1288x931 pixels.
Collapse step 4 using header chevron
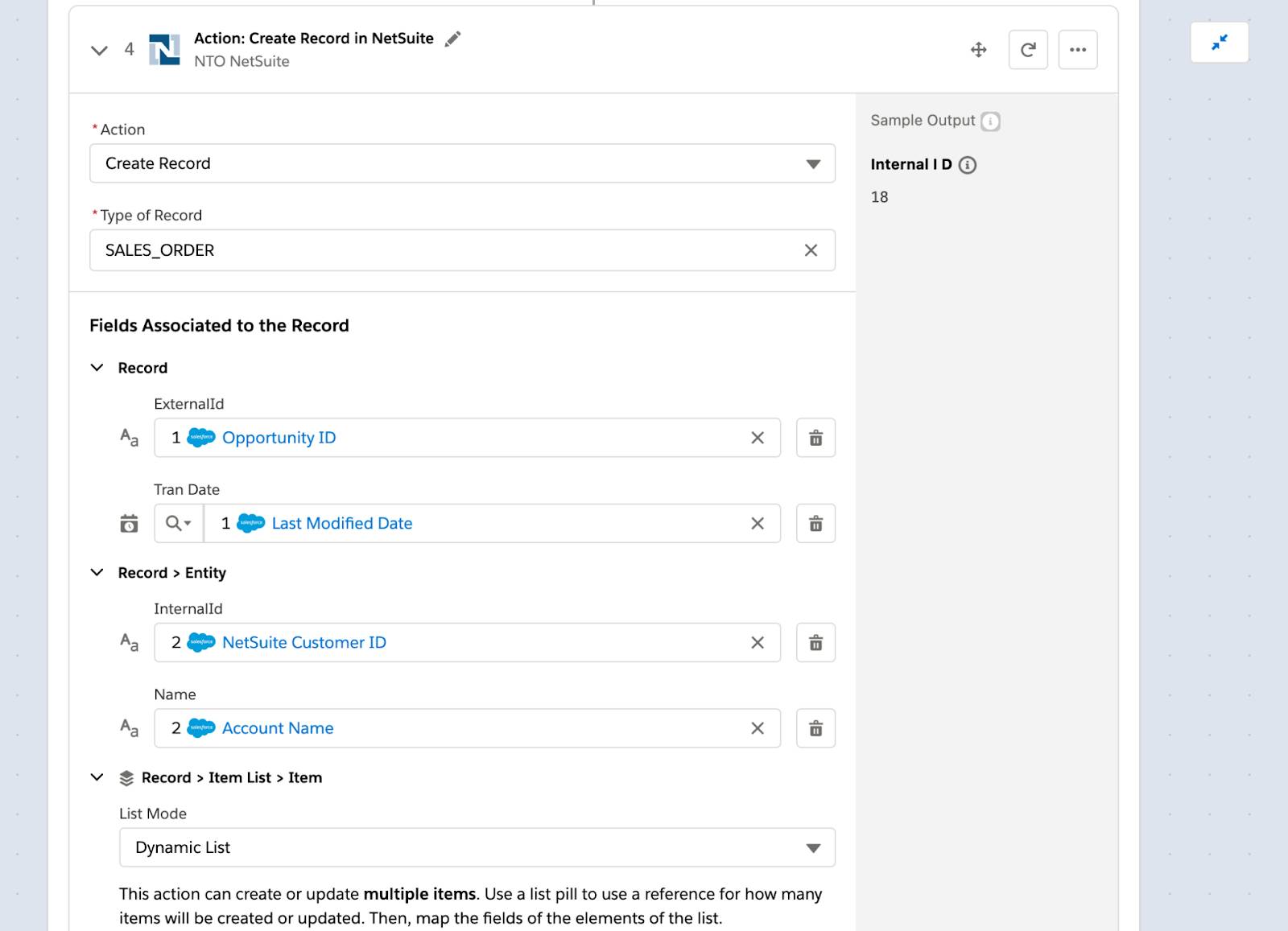coord(99,51)
